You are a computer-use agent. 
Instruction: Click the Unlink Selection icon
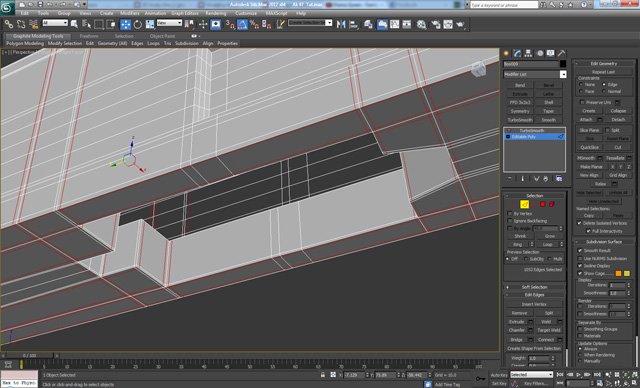[21, 24]
